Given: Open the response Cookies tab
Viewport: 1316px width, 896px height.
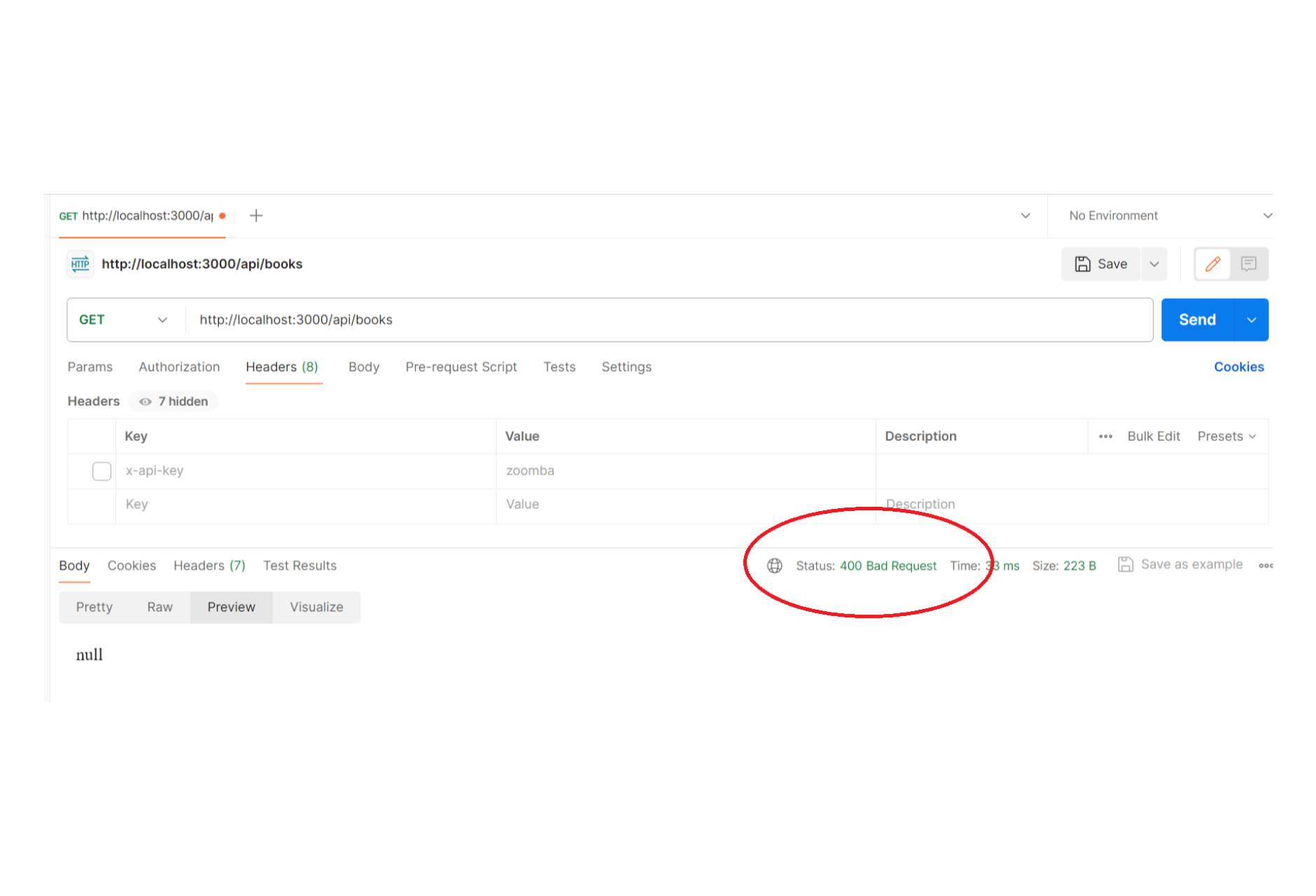Looking at the screenshot, I should [x=132, y=566].
